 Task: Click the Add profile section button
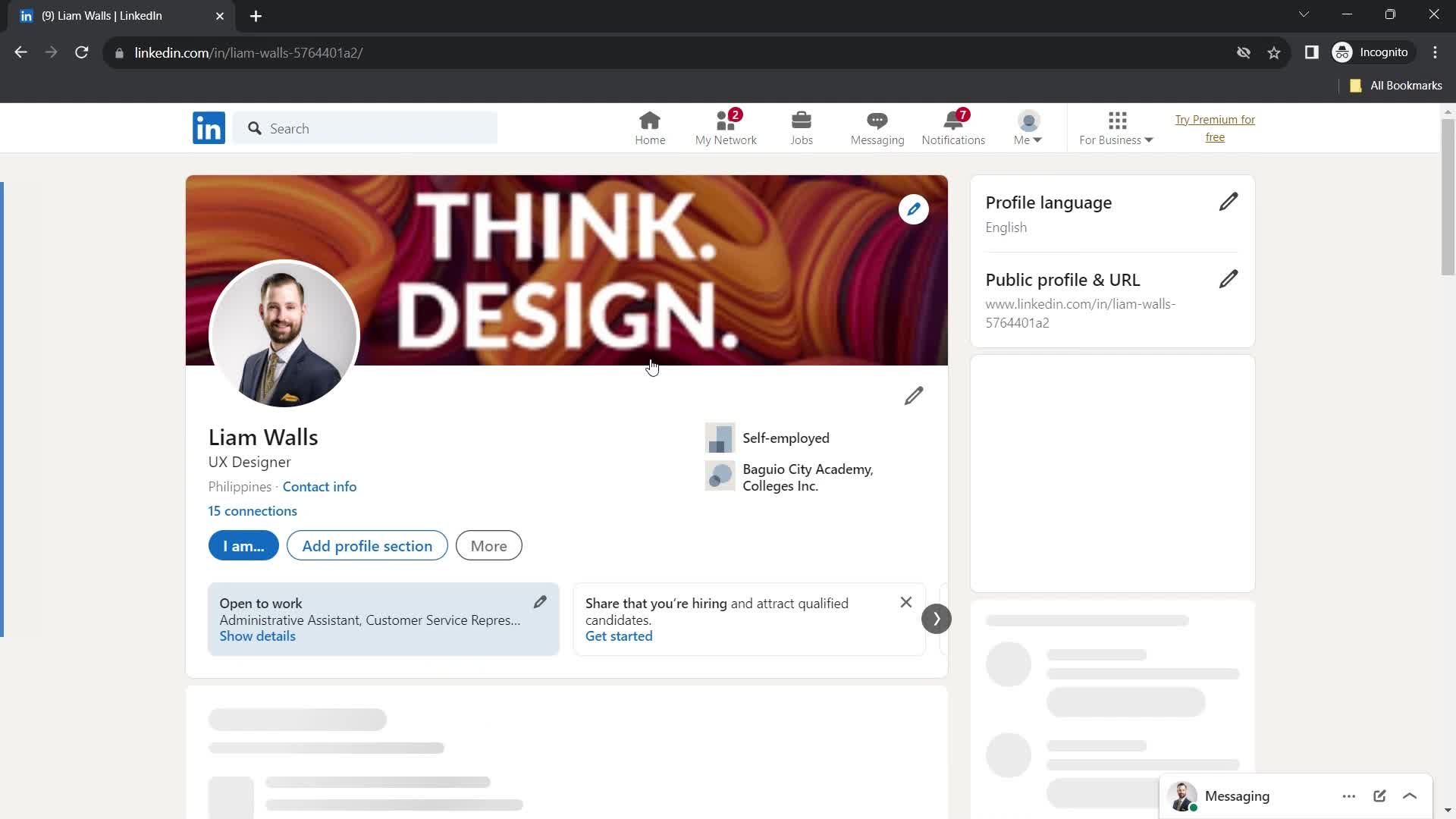368,545
